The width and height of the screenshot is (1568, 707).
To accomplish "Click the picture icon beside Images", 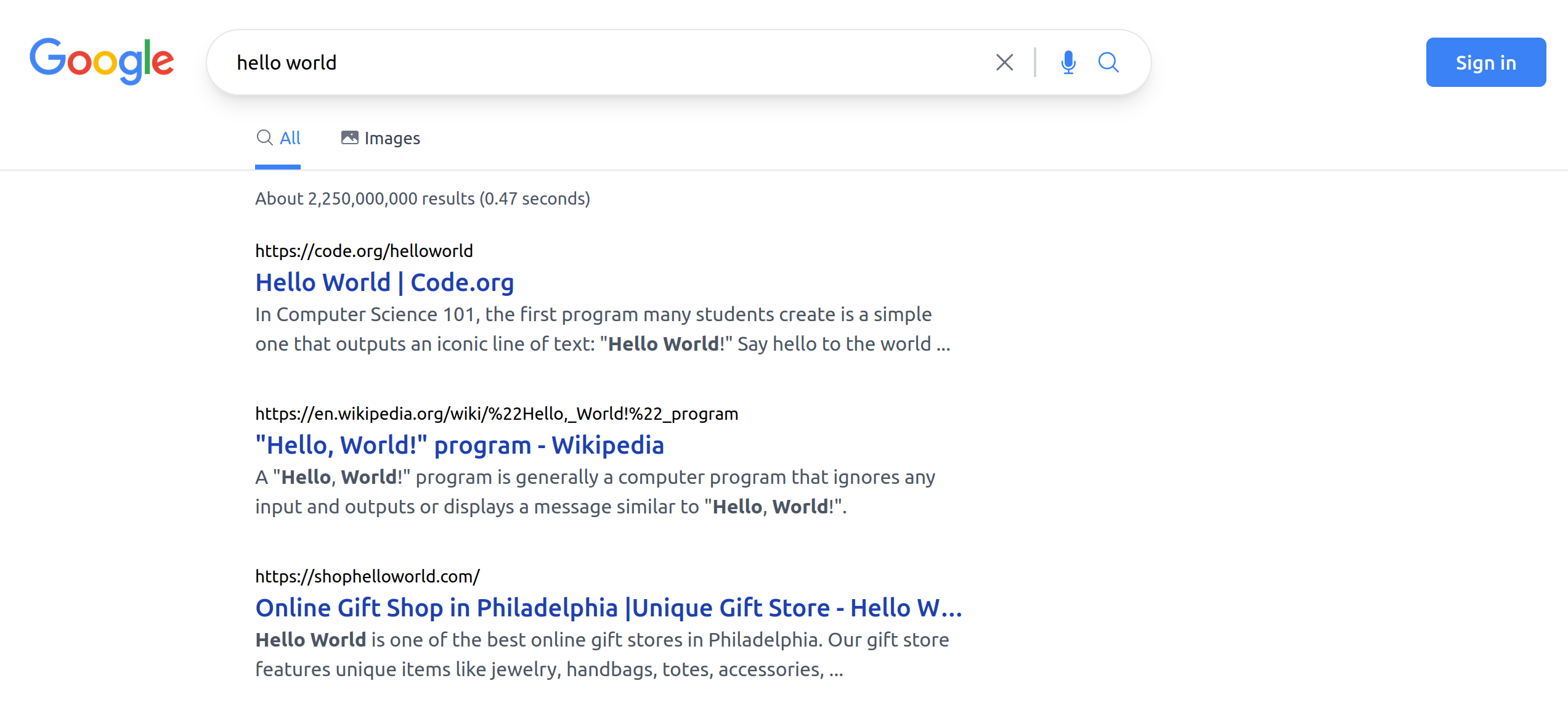I will pyautogui.click(x=349, y=137).
